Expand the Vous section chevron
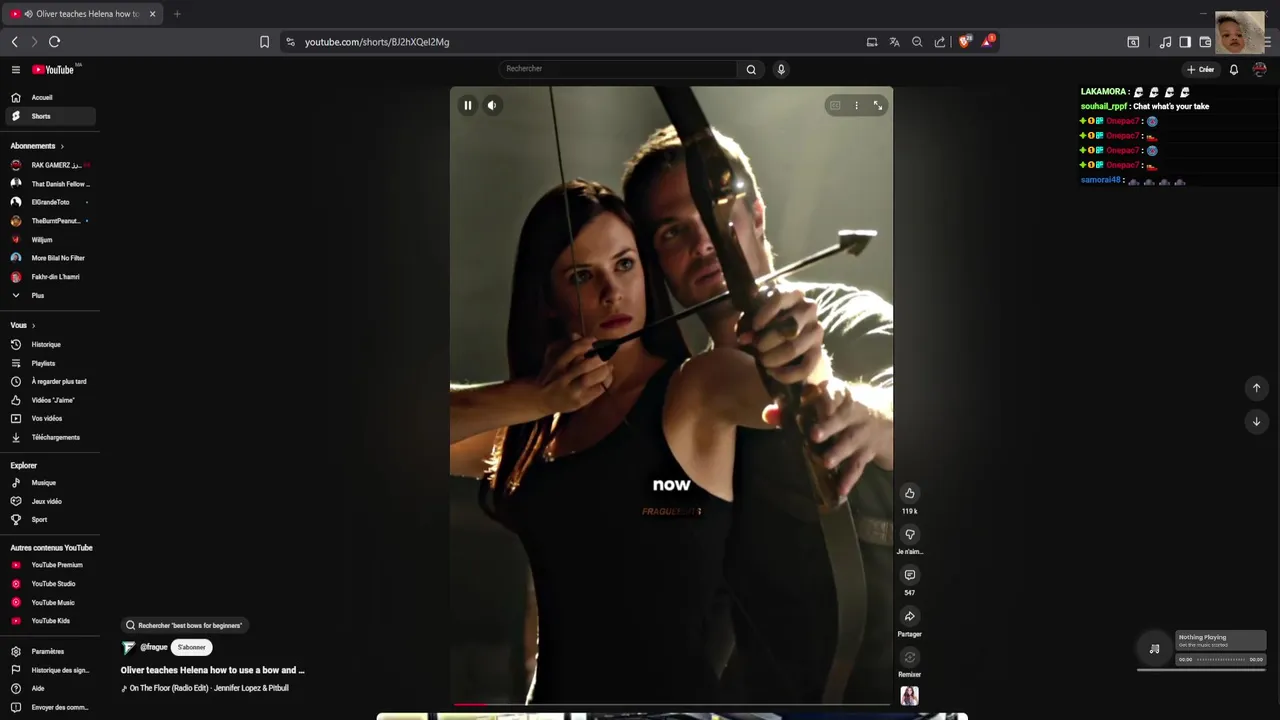This screenshot has width=1280, height=720. coord(33,325)
